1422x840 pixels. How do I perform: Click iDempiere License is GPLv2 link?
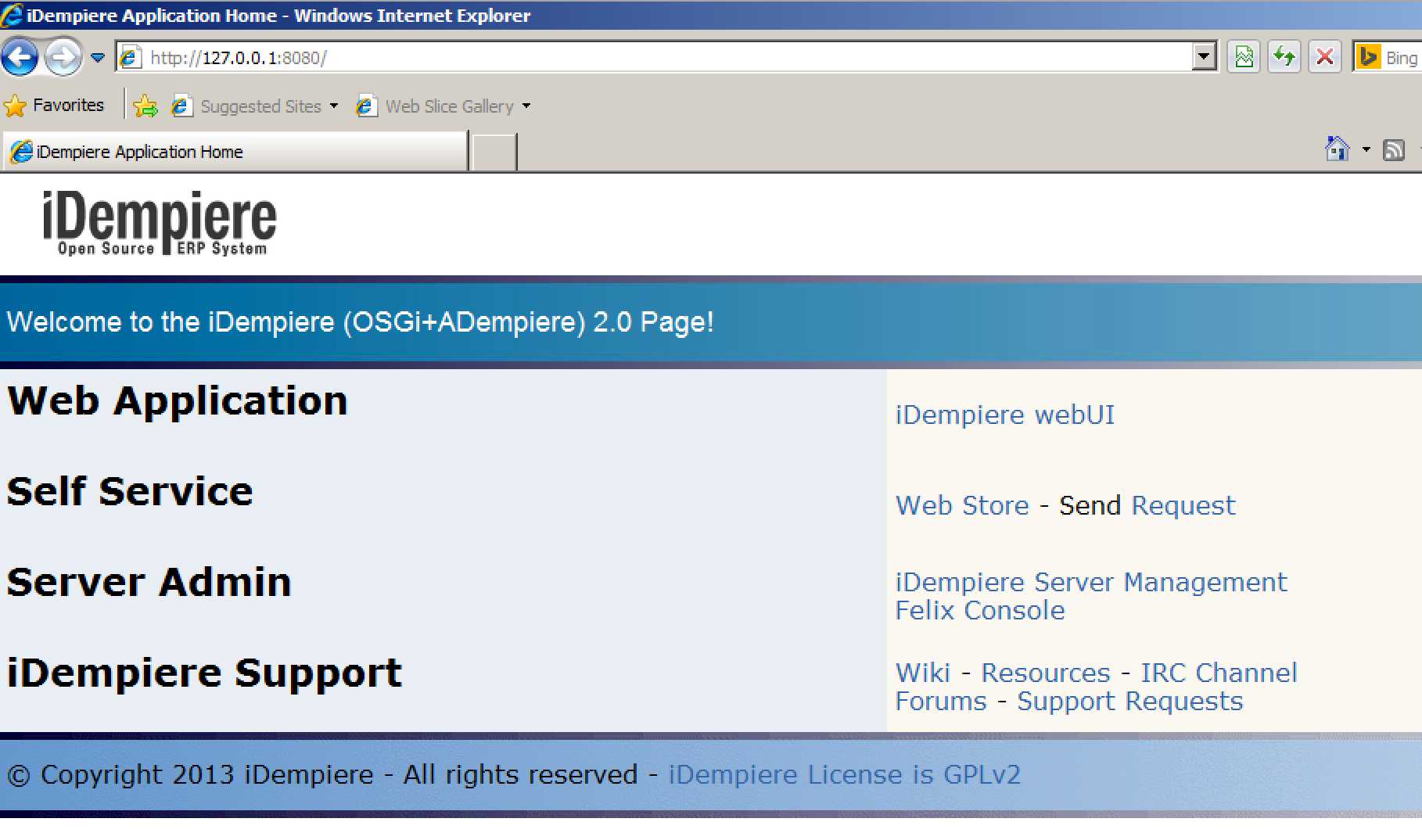(x=845, y=774)
